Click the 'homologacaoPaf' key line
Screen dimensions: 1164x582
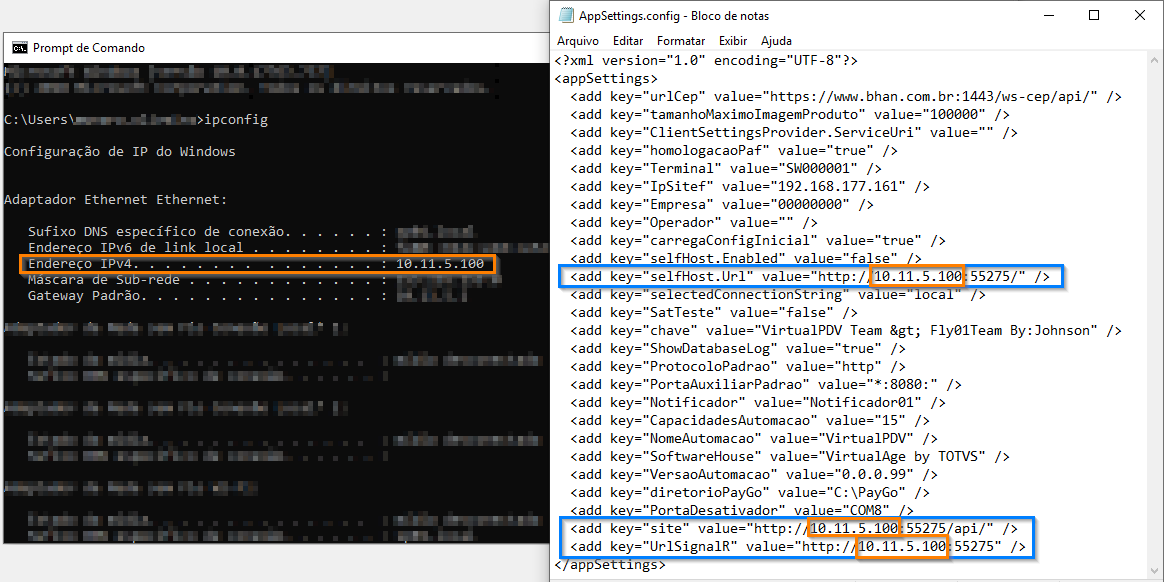(733, 150)
